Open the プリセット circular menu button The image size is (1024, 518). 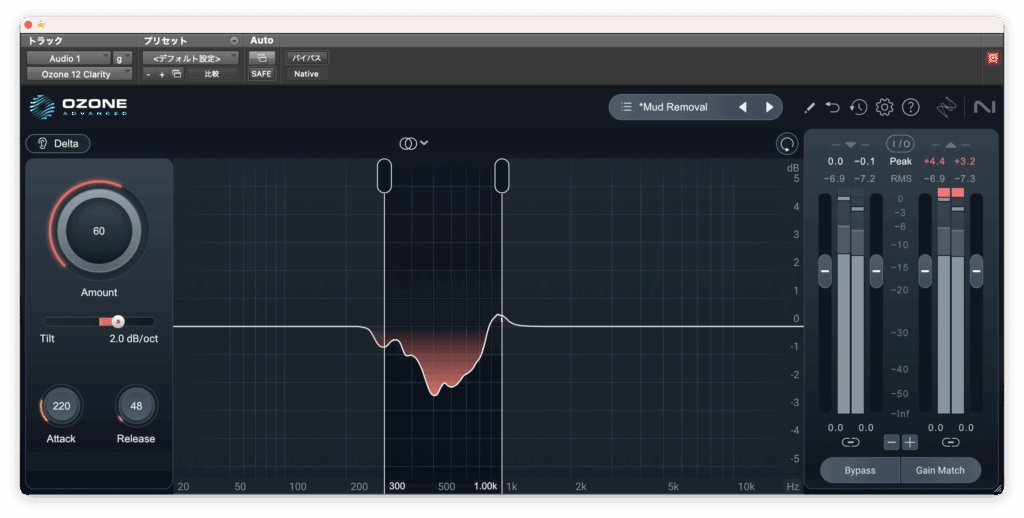234,41
